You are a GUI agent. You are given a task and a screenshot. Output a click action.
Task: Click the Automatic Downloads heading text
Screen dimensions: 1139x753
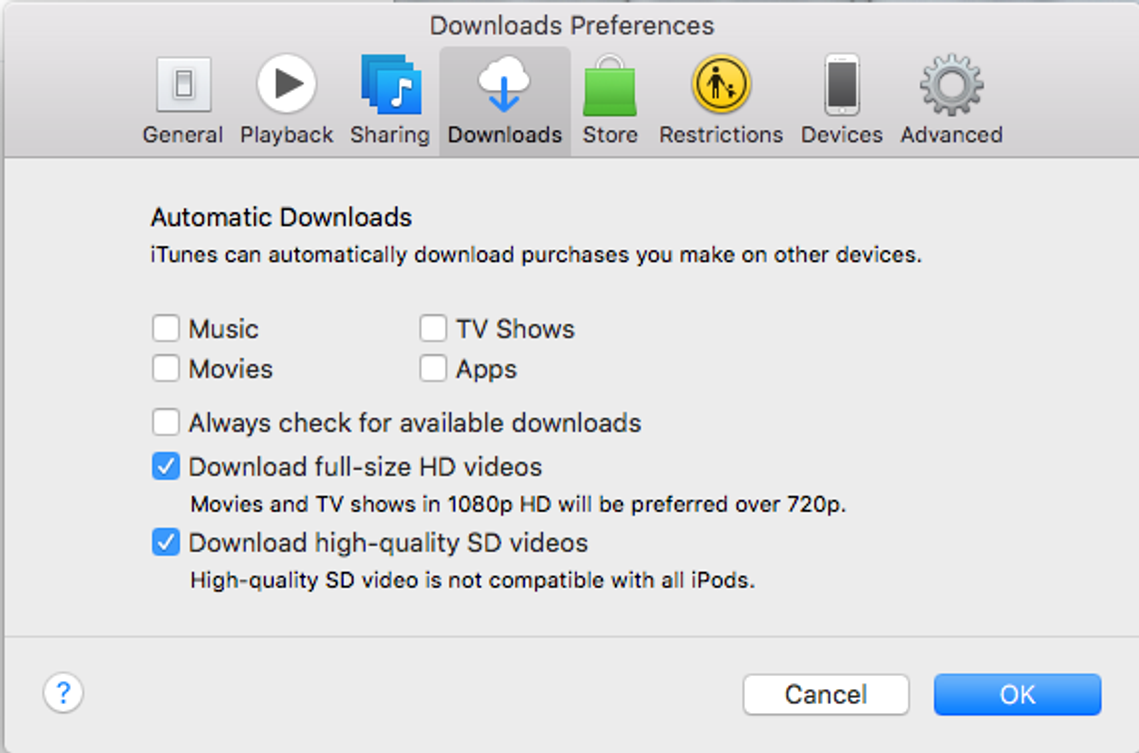281,217
